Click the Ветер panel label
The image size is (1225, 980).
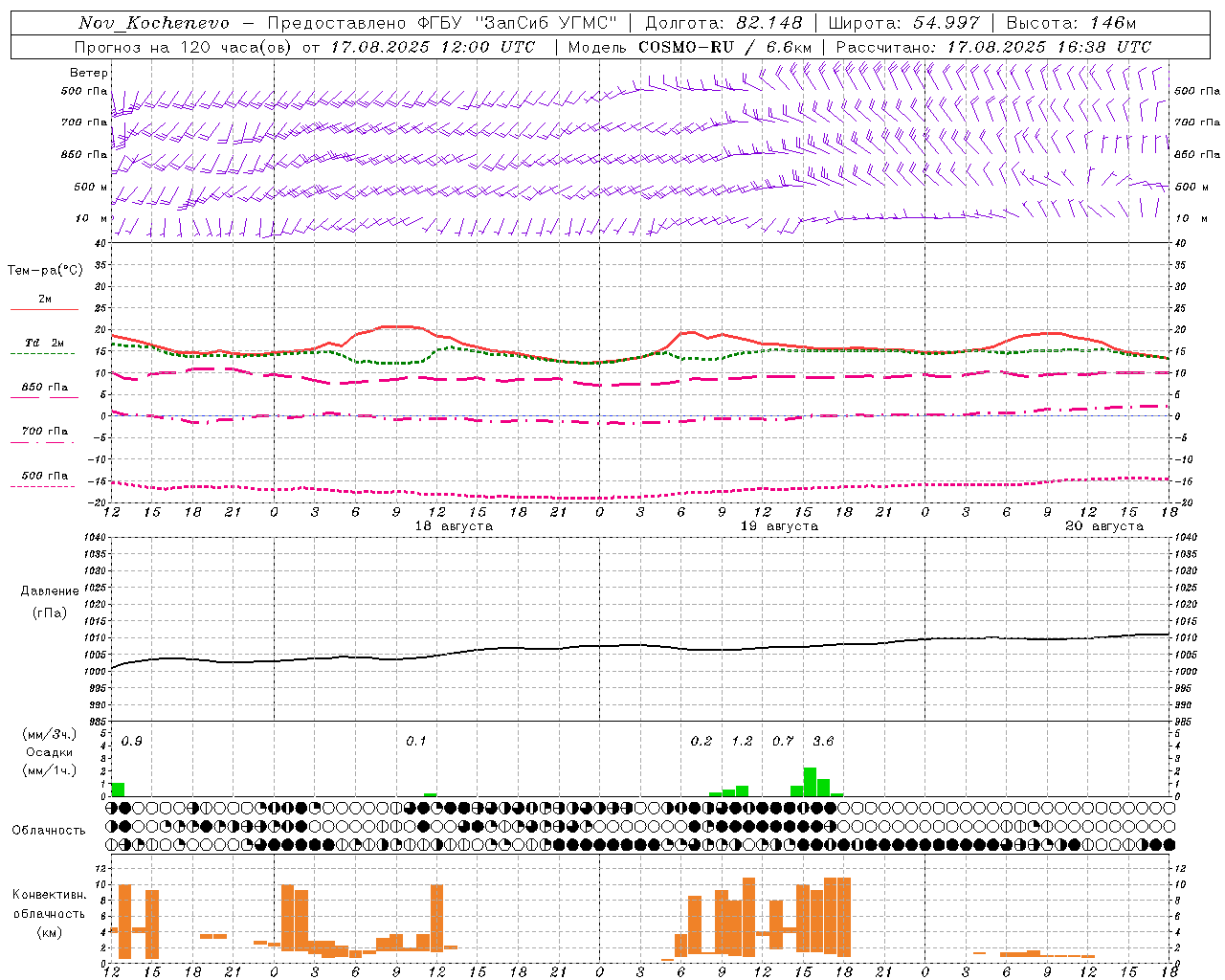click(89, 73)
